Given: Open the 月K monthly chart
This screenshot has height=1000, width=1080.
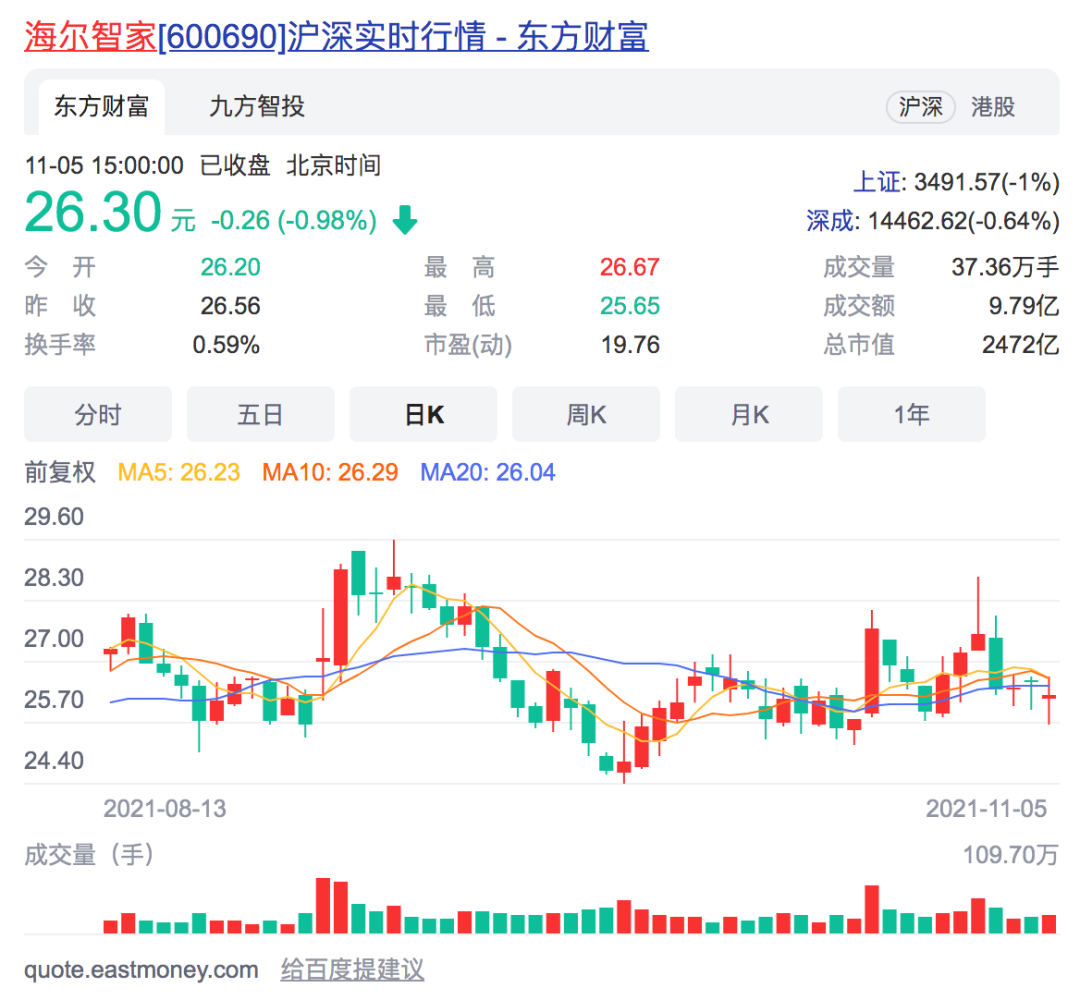Looking at the screenshot, I should click(748, 414).
